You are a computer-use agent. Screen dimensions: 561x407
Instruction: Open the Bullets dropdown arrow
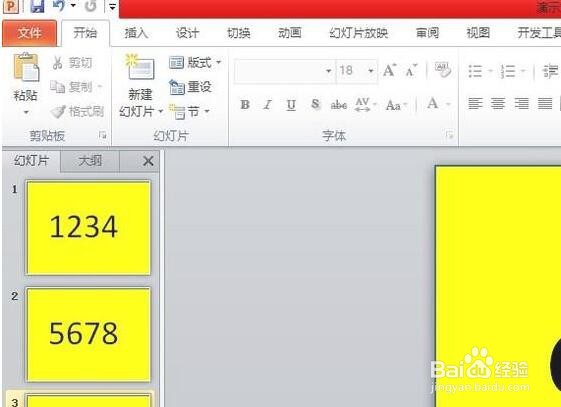click(491, 71)
